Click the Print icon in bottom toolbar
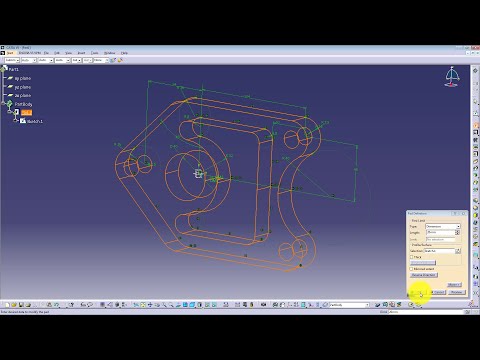Viewport: 480px width, 360px height. [28, 305]
